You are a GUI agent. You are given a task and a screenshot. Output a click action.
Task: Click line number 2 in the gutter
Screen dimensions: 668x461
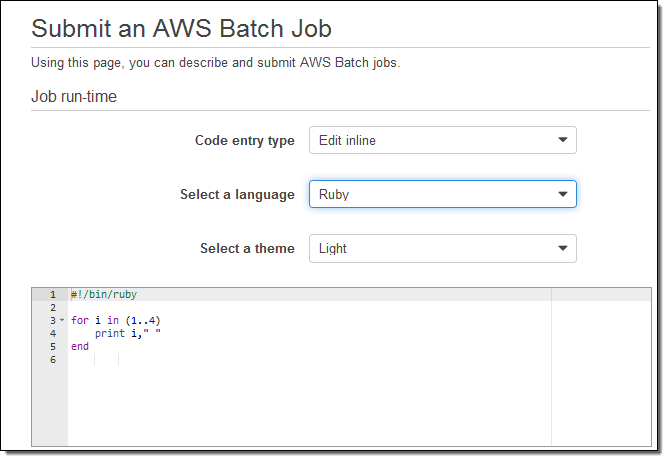(x=52, y=308)
